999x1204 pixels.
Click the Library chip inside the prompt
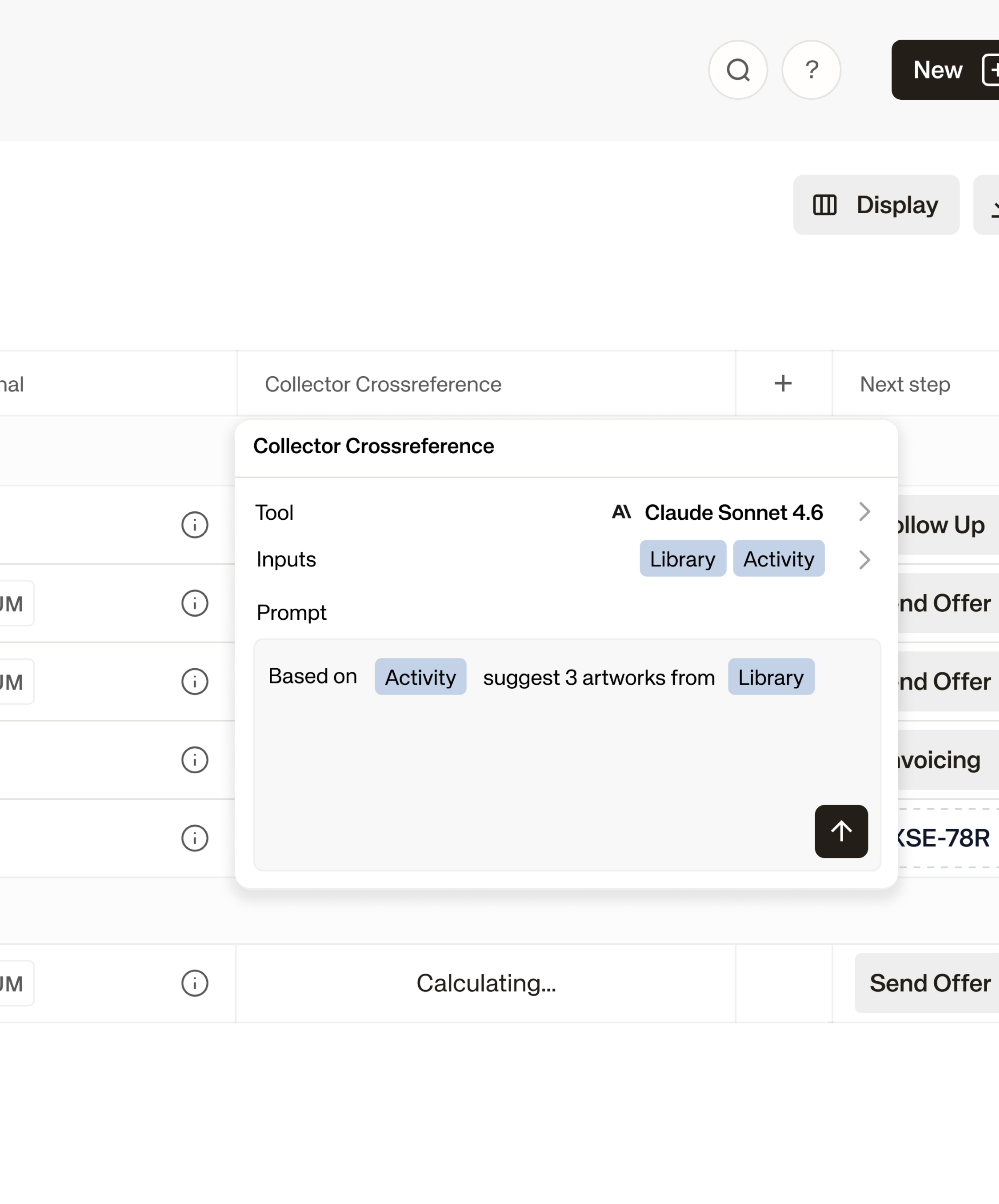771,677
